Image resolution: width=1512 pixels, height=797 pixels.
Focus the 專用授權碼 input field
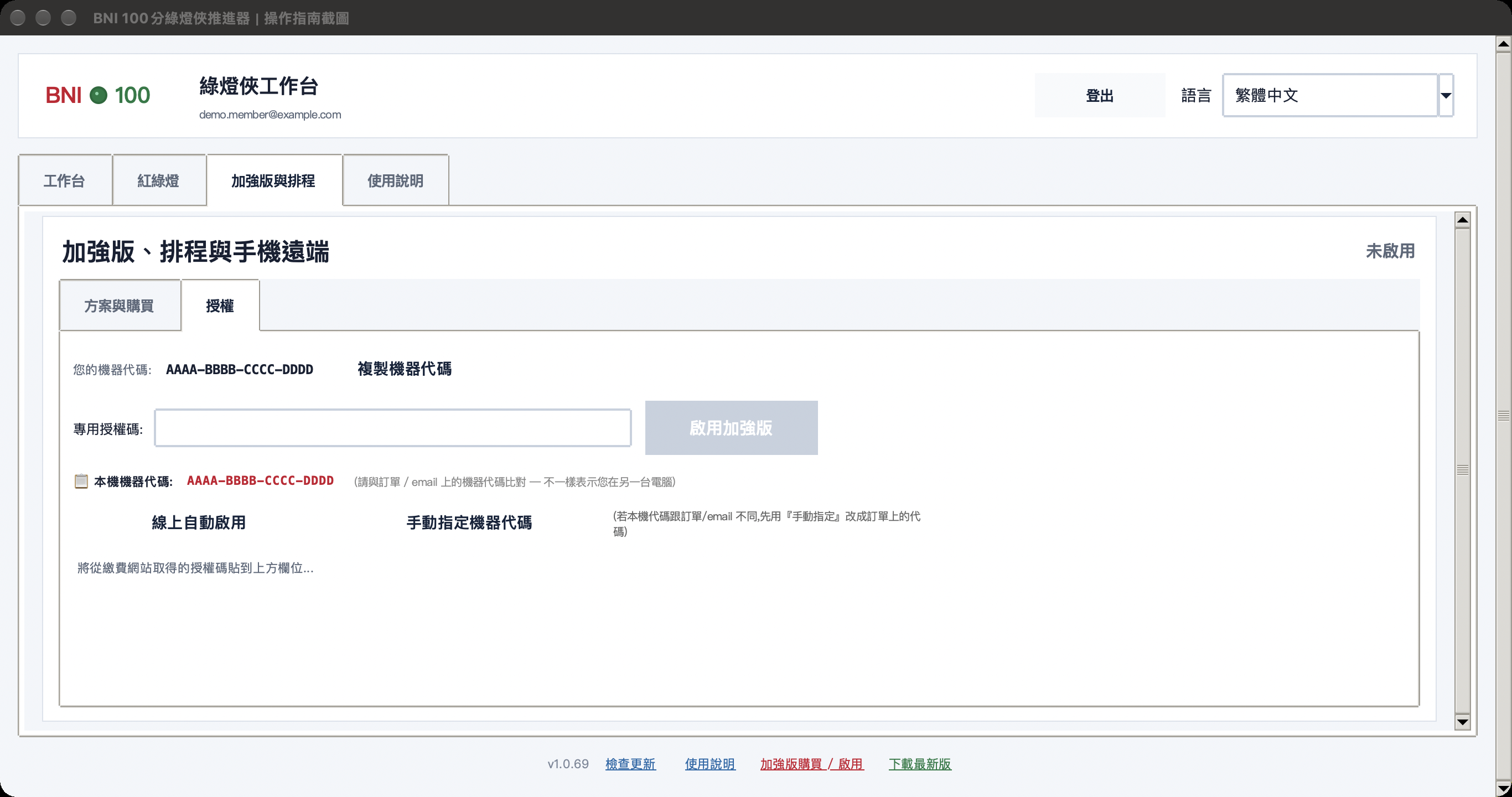click(393, 428)
